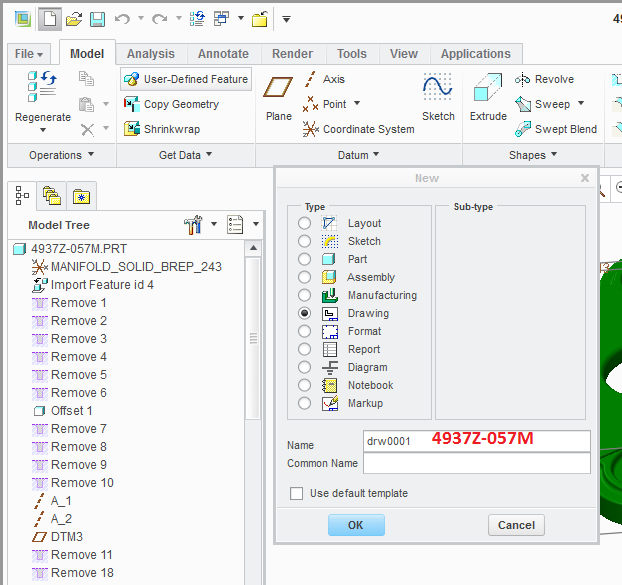Enable the Use default template checkbox
Viewport: 622px width, 585px height.
click(x=296, y=493)
